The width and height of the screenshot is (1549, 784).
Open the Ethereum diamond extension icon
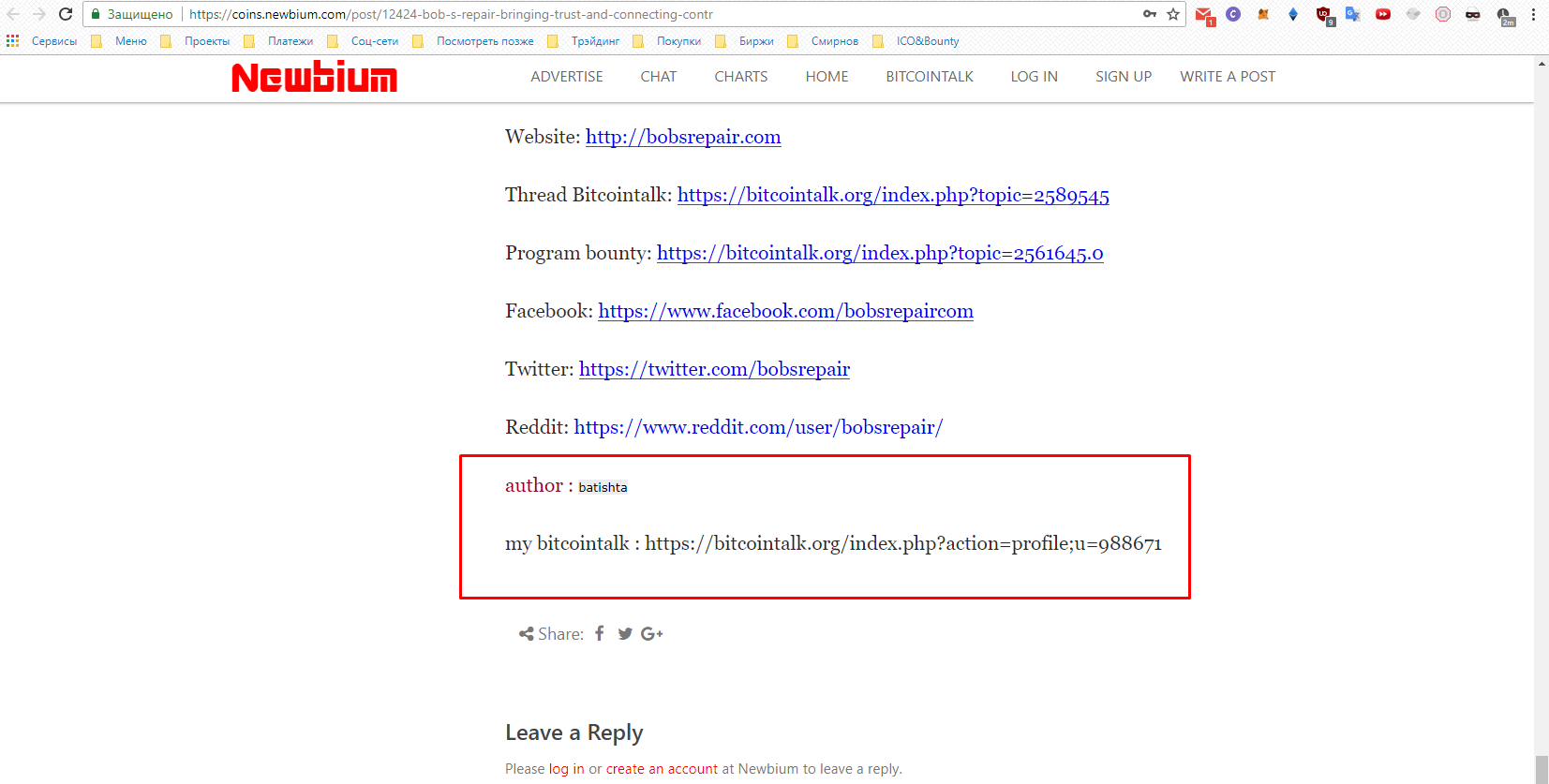click(x=1293, y=14)
